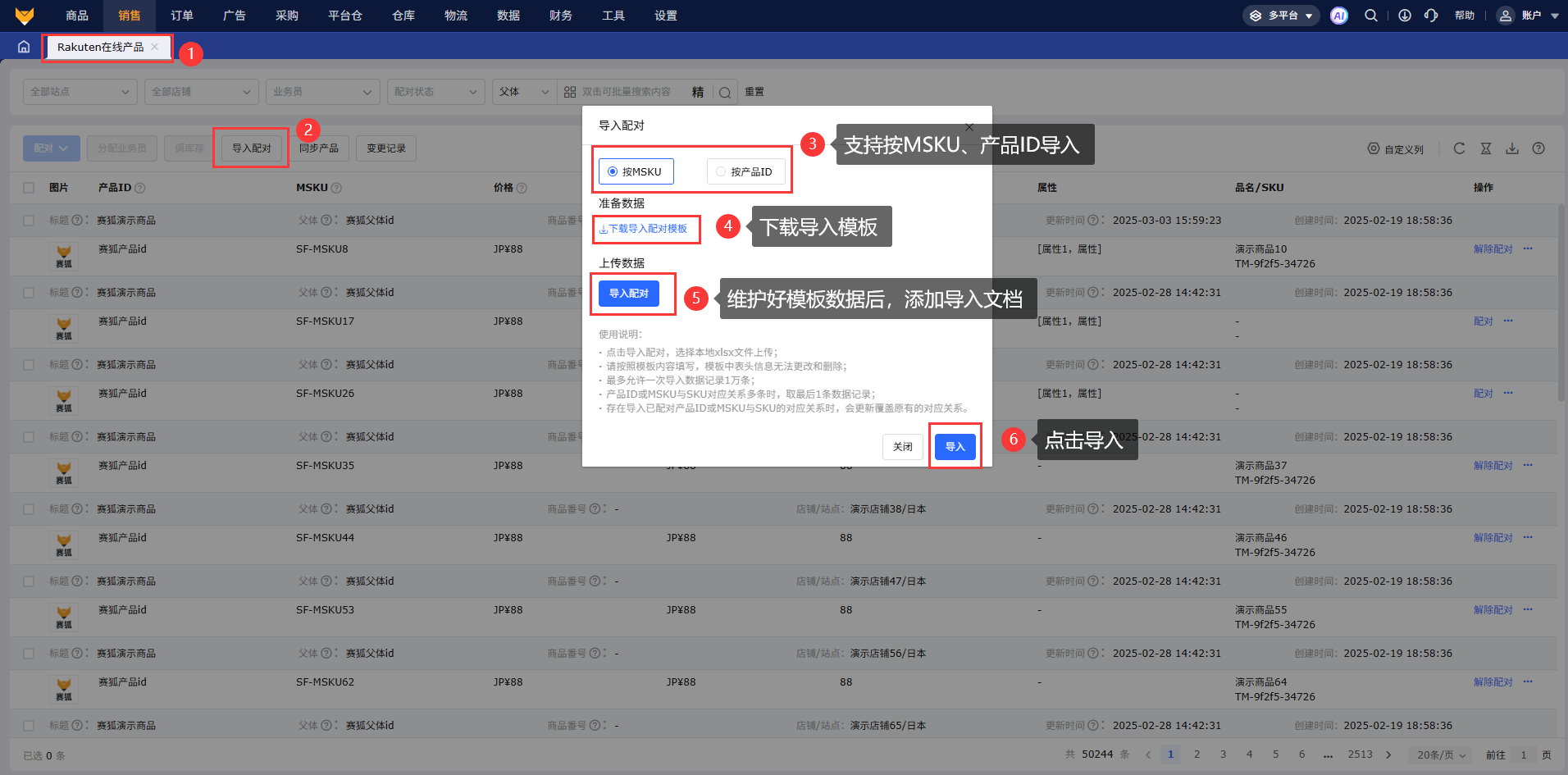Open the 父体 search type dropdown
The width and height of the screenshot is (1568, 775).
pos(525,92)
